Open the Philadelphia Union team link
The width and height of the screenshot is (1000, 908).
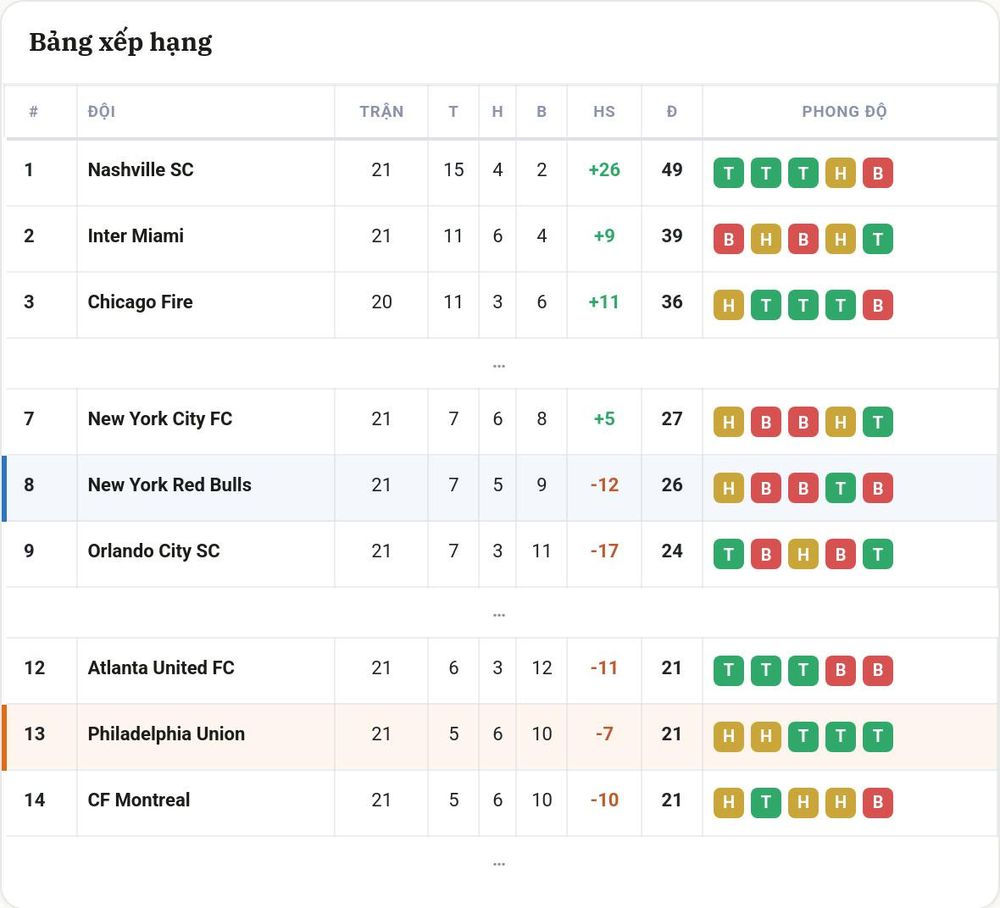166,734
